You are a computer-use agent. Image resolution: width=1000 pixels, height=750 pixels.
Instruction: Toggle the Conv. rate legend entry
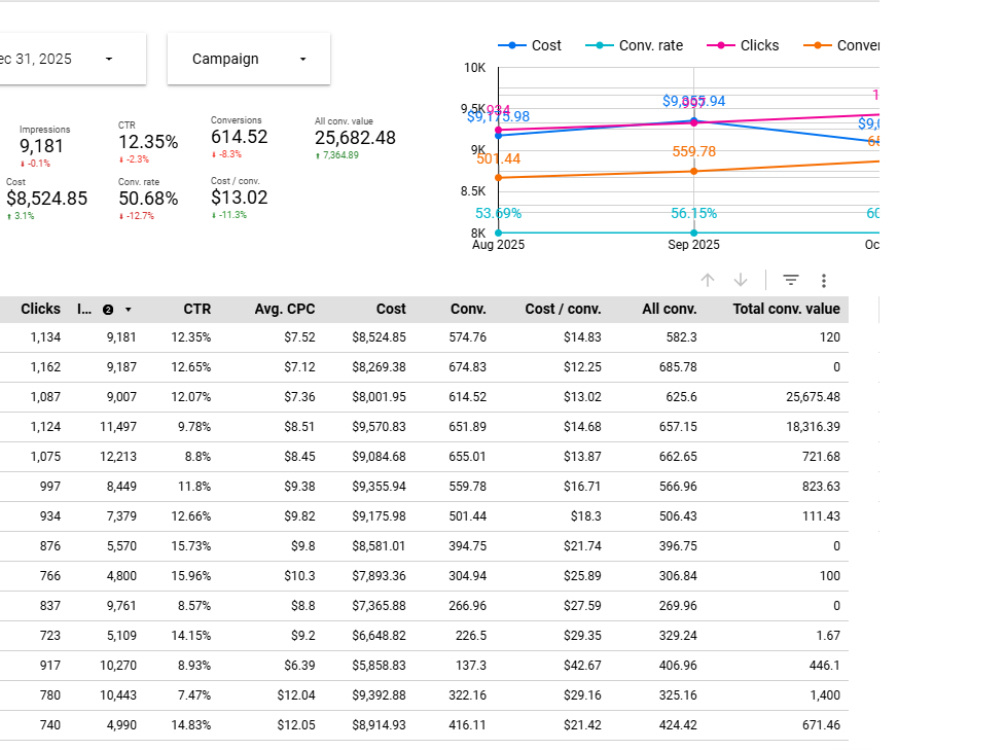[x=634, y=45]
